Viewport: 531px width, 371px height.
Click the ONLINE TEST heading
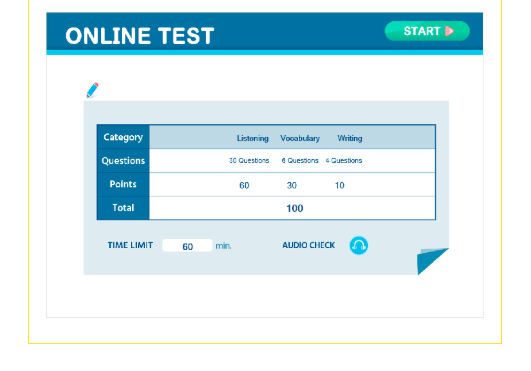click(140, 36)
